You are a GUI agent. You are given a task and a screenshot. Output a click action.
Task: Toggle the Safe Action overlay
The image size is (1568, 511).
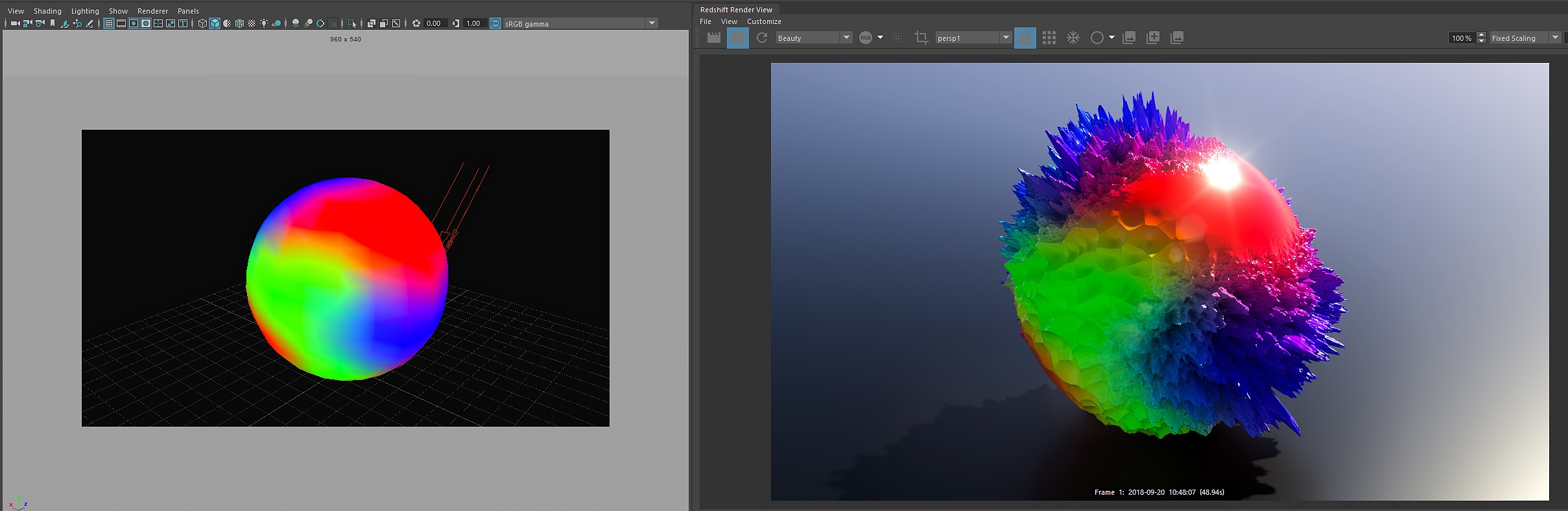pos(171,23)
